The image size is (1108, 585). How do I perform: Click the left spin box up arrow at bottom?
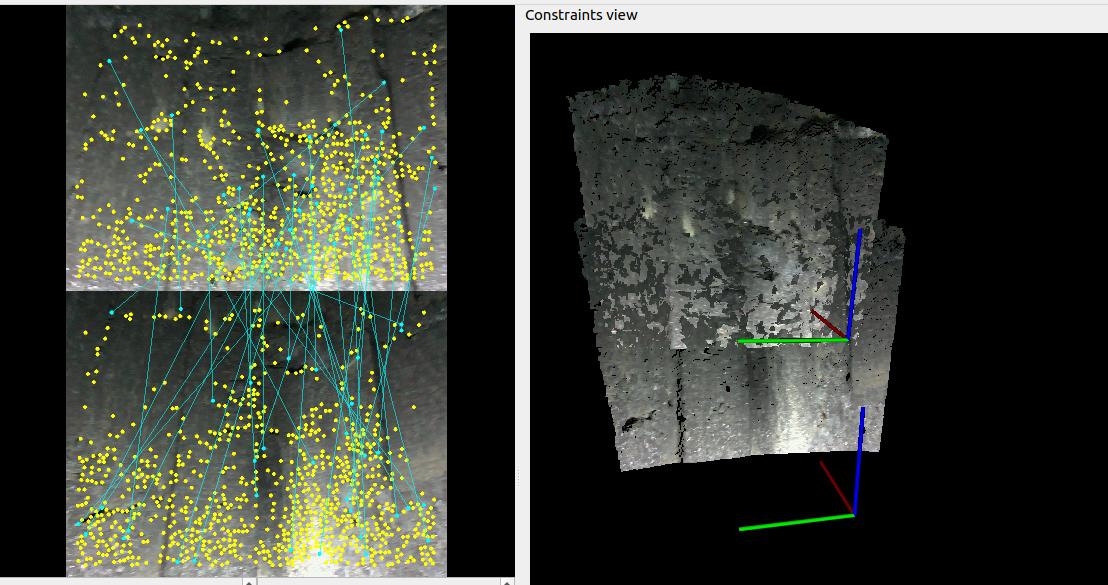249,580
